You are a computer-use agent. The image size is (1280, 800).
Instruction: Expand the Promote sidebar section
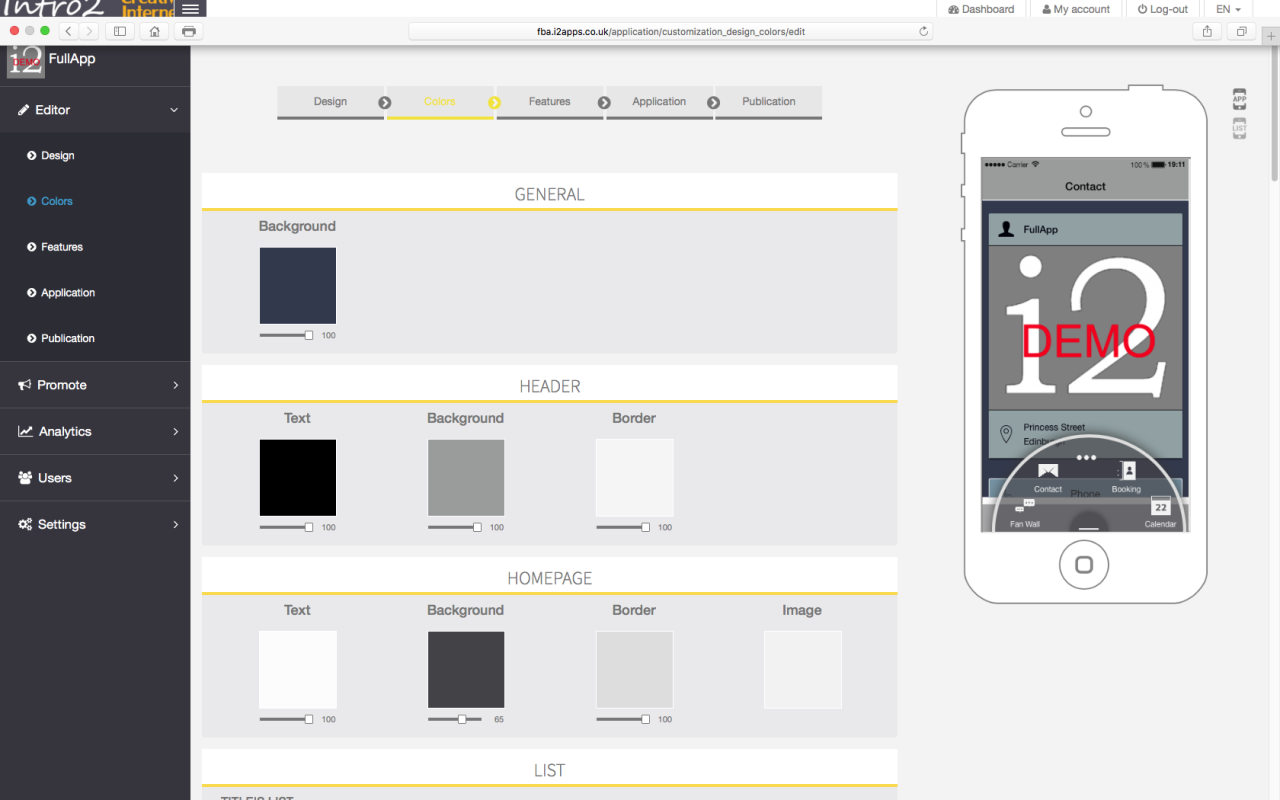[x=95, y=385]
